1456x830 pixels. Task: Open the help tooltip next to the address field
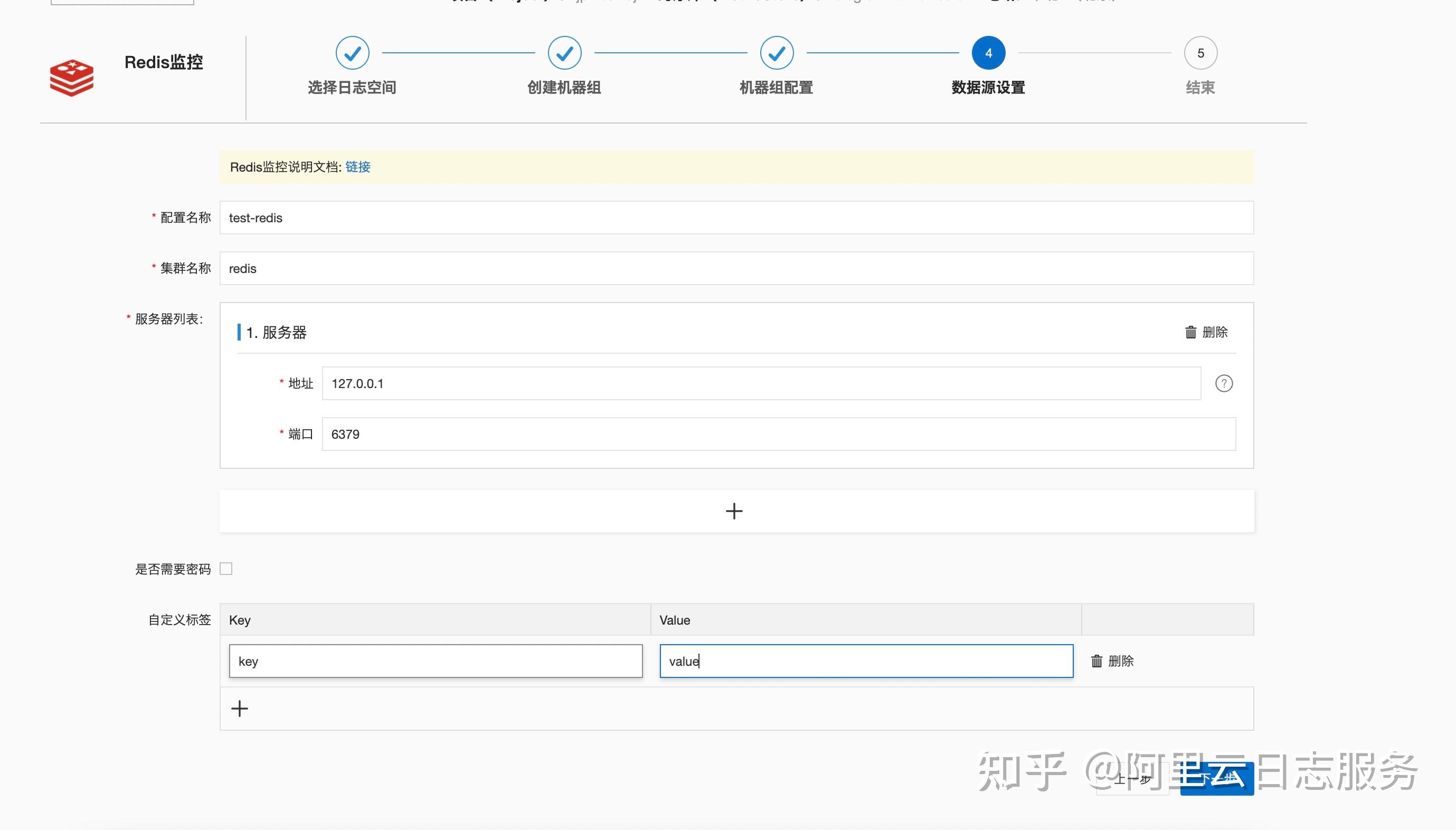tap(1224, 383)
